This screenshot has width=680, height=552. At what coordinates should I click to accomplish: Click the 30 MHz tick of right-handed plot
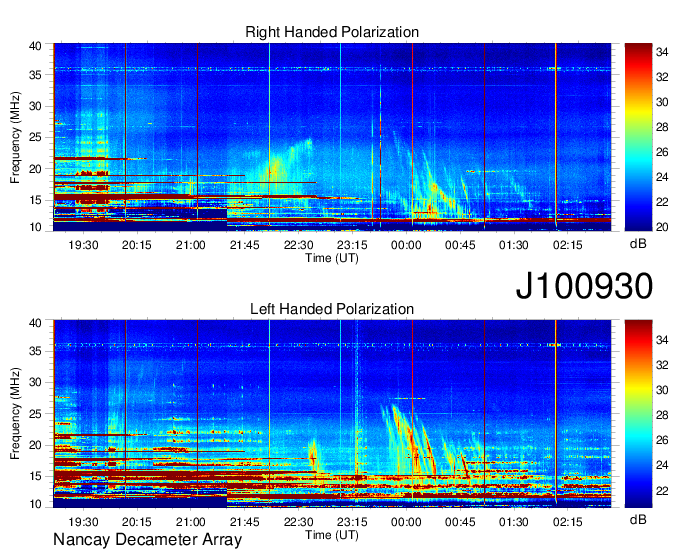click(35, 106)
